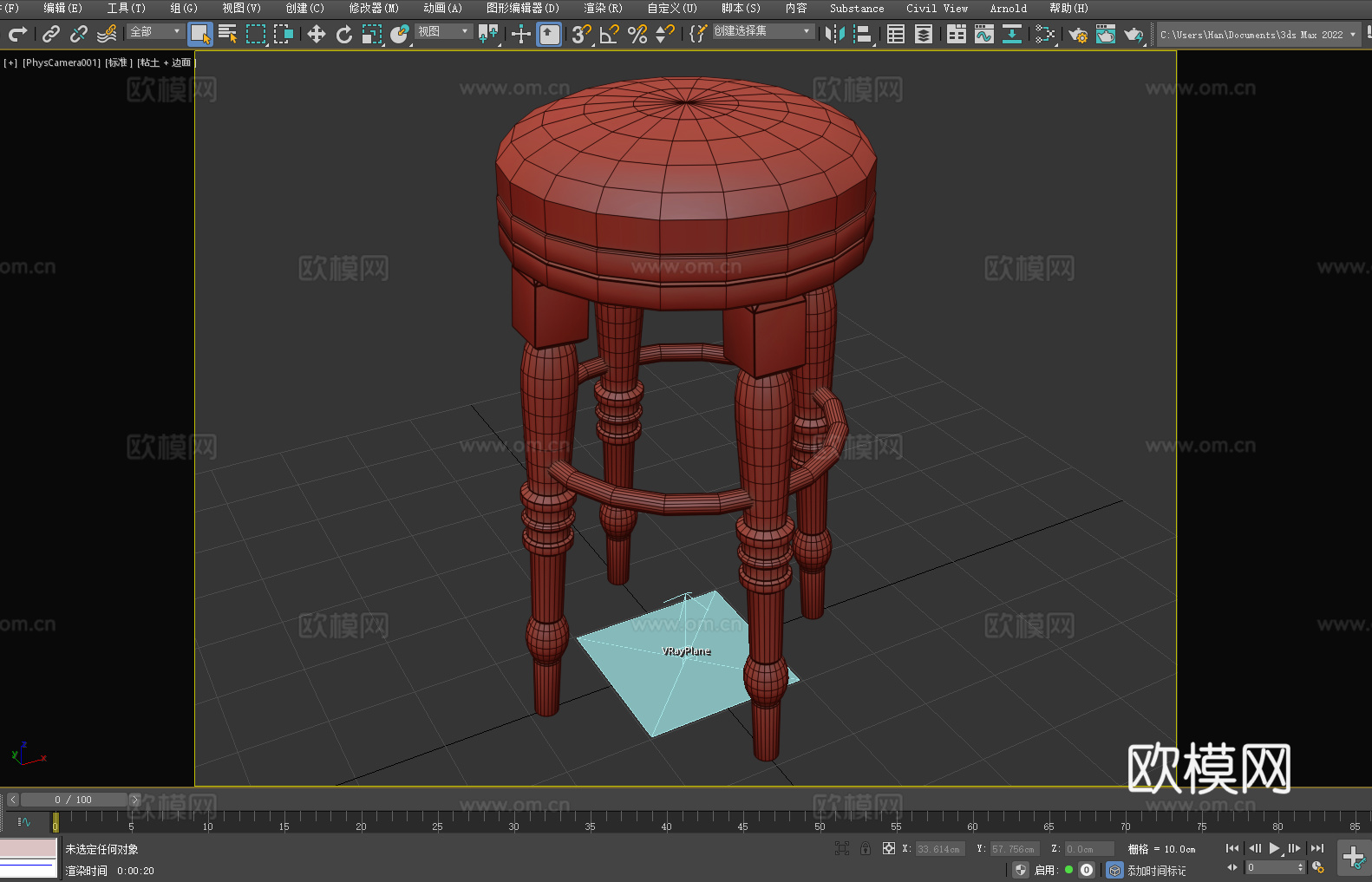Click the Y coordinate field
This screenshot has width=1372, height=882.
[1015, 849]
